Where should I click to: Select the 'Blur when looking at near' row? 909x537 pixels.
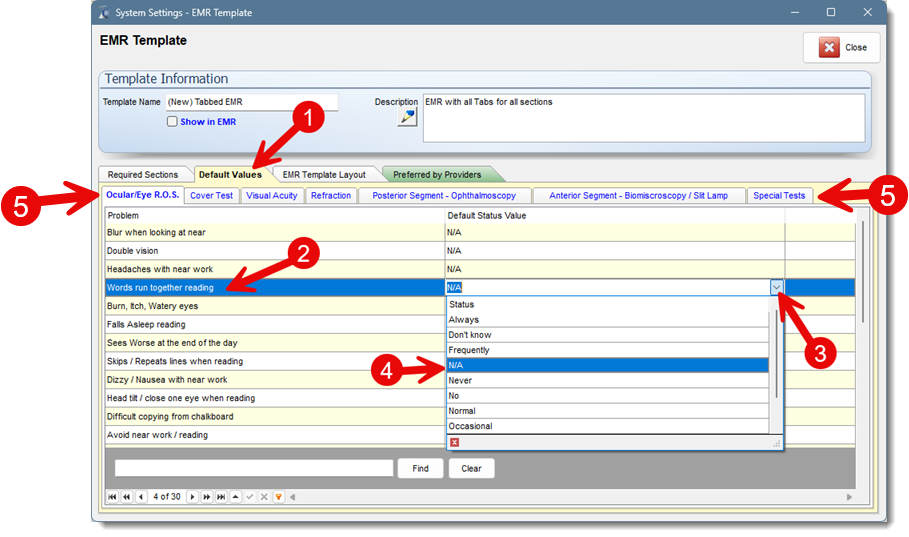pos(480,233)
